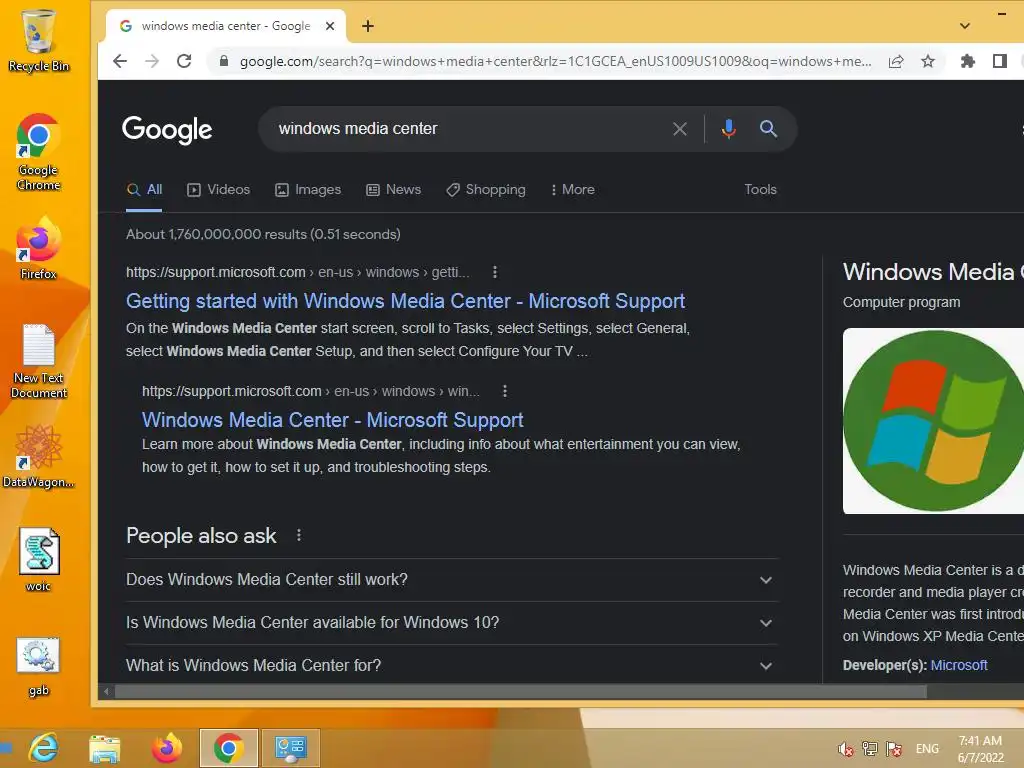Click the site padlock icon
Viewport: 1024px width, 768px height.
(x=224, y=61)
